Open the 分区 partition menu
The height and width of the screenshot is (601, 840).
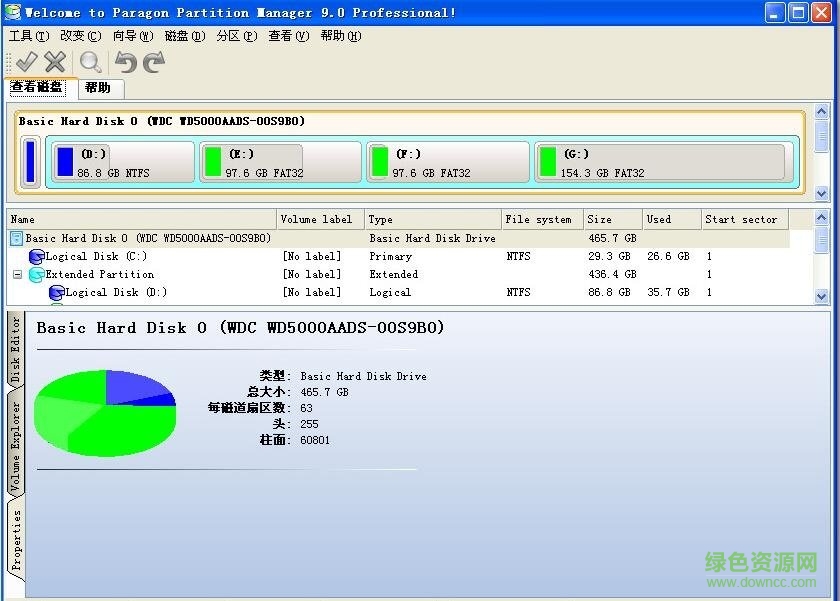(x=235, y=36)
